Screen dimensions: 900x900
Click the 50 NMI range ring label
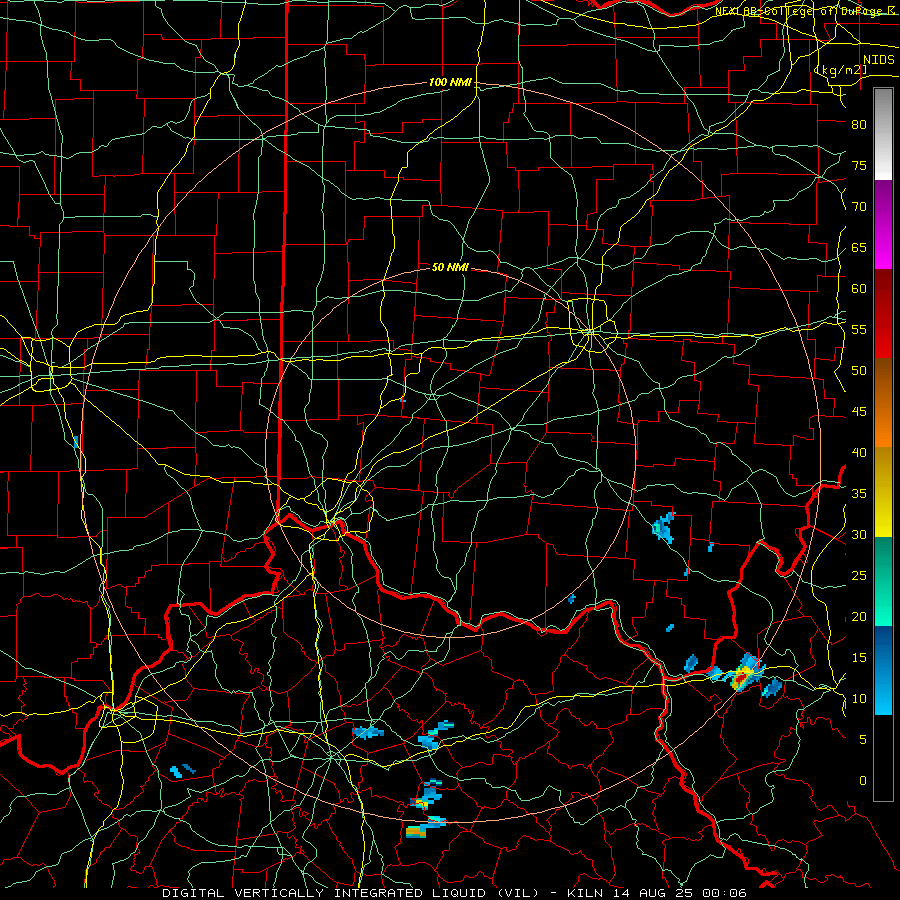pos(450,267)
